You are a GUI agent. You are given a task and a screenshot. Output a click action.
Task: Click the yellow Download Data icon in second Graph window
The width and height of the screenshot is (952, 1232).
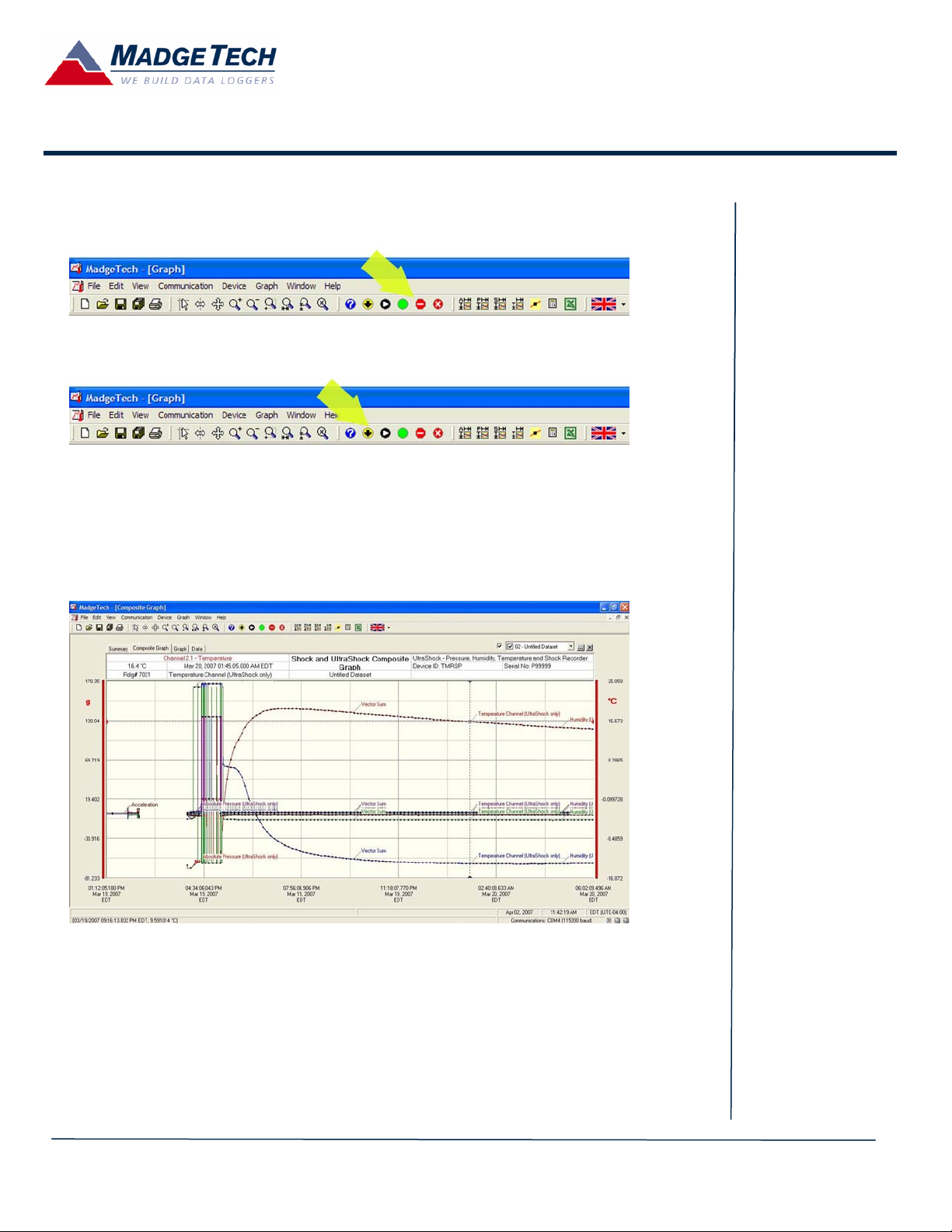tap(368, 433)
